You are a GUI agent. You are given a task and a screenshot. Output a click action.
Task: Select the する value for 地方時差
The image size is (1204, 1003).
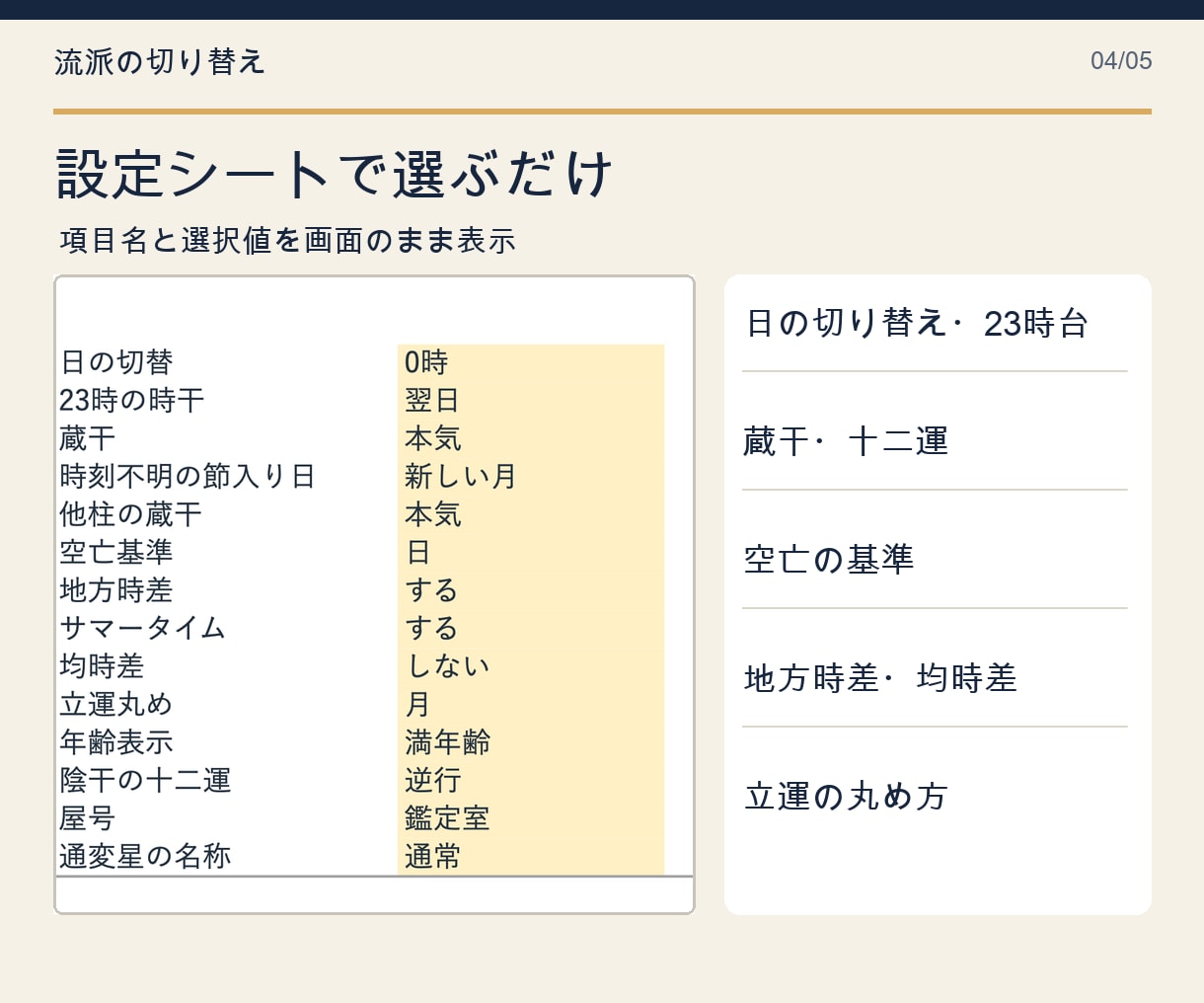tap(531, 590)
